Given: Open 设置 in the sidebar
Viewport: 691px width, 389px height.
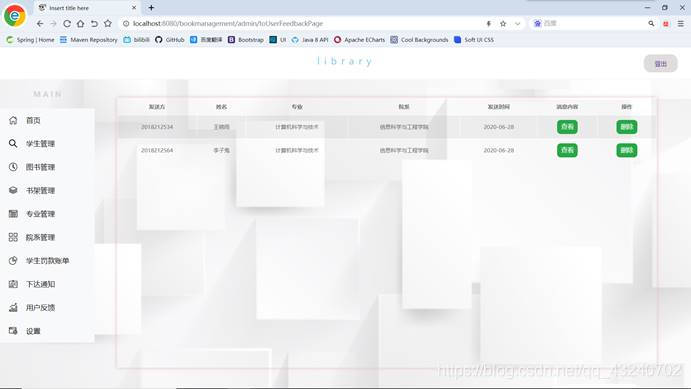Looking at the screenshot, I should tap(33, 331).
